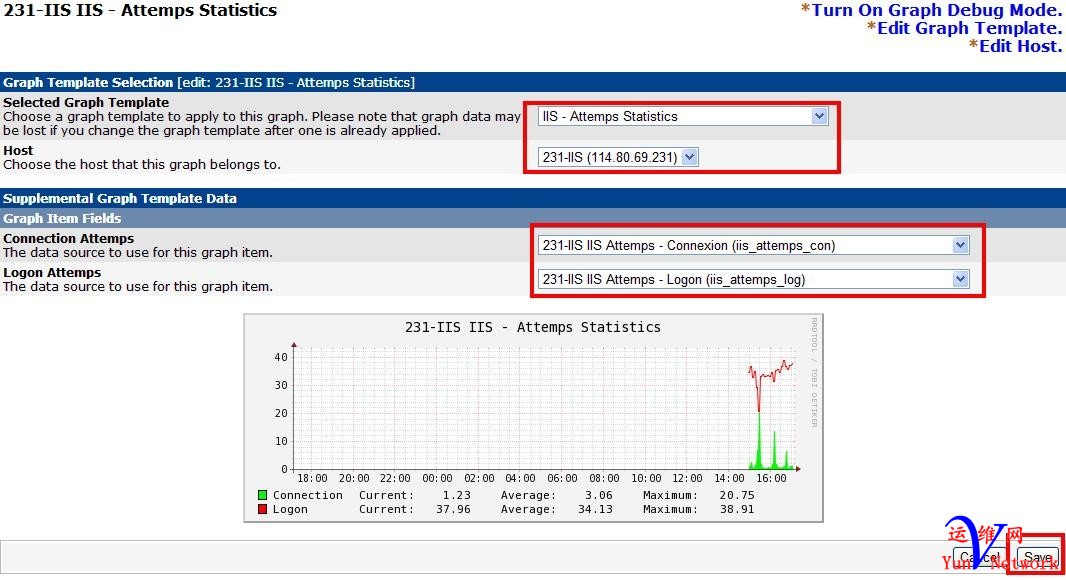The image size is (1066, 580).
Task: Click the green Connection legend swatch
Action: [x=262, y=495]
